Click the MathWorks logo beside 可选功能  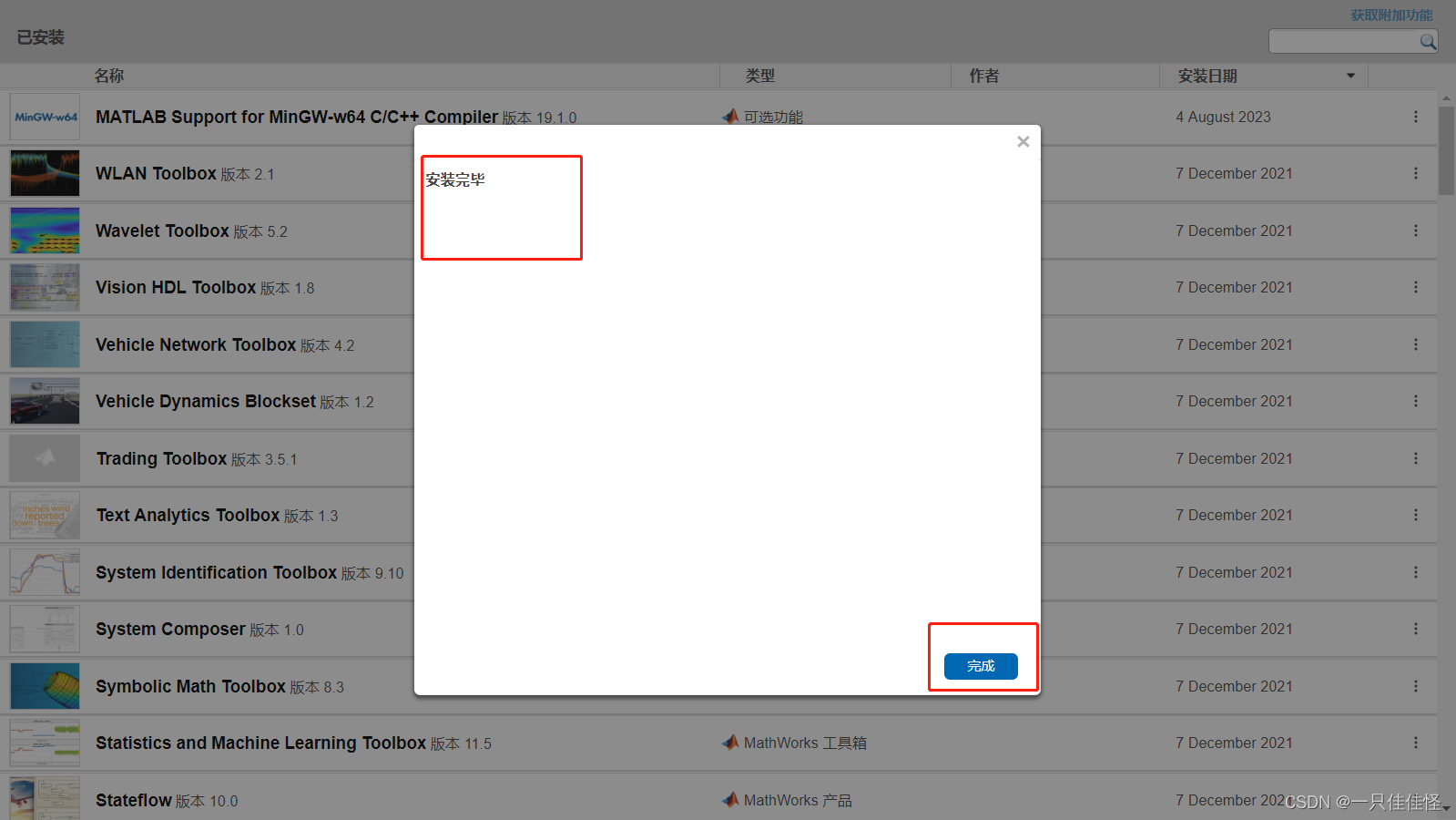click(730, 117)
